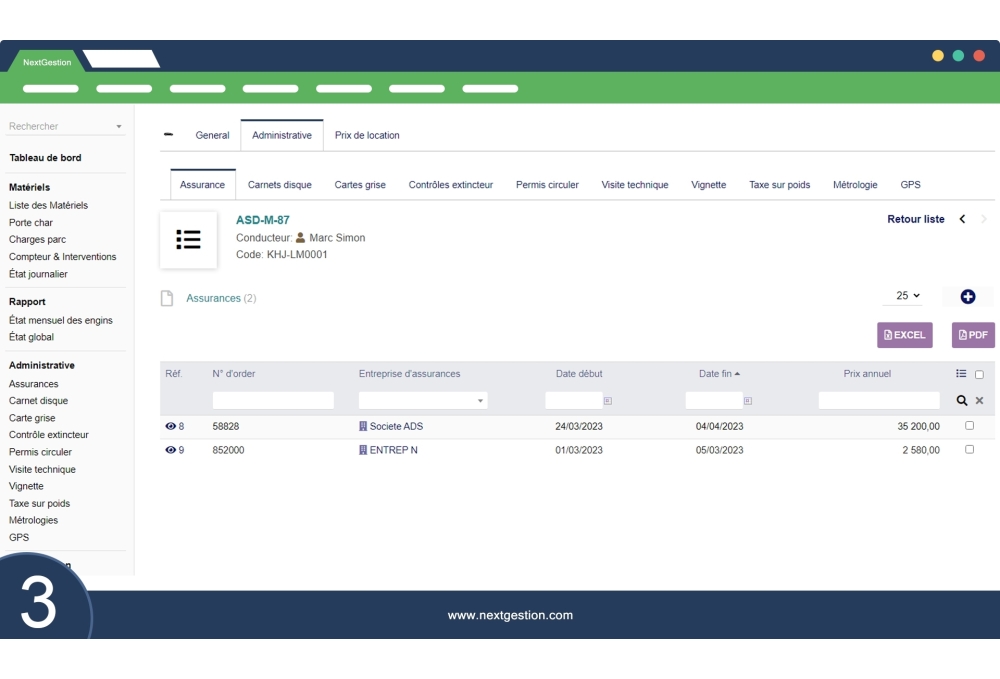
Task: Click the N° d'order filter input field
Action: click(273, 400)
